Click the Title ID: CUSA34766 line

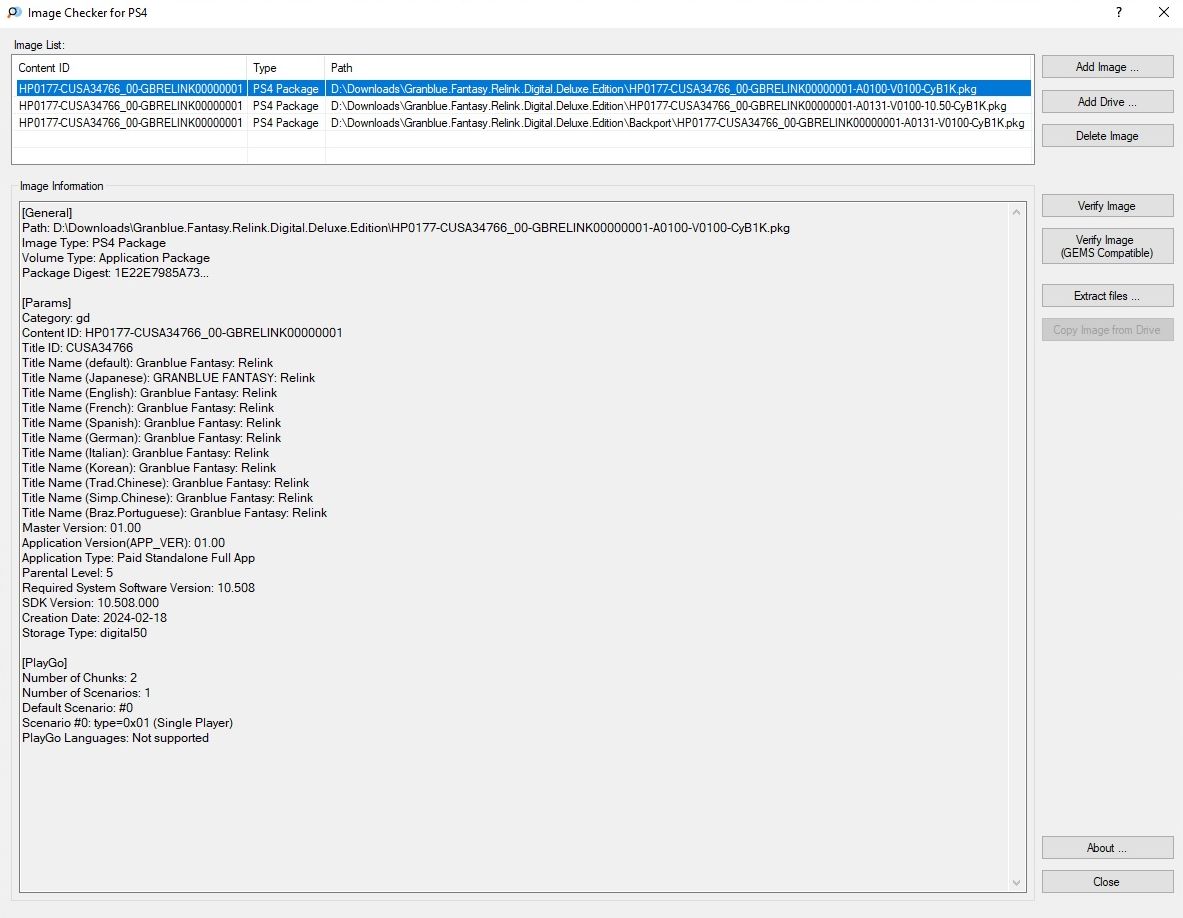[x=78, y=348]
